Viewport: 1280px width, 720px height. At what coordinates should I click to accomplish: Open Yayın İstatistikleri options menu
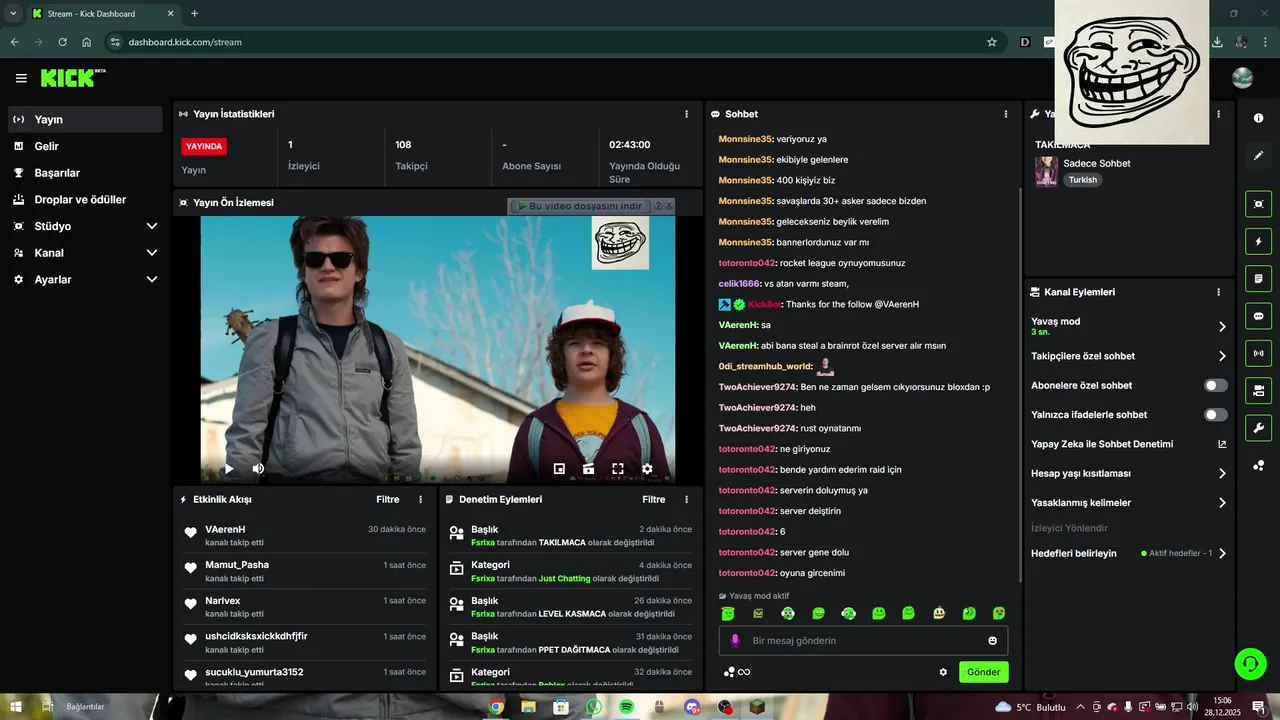click(x=686, y=114)
